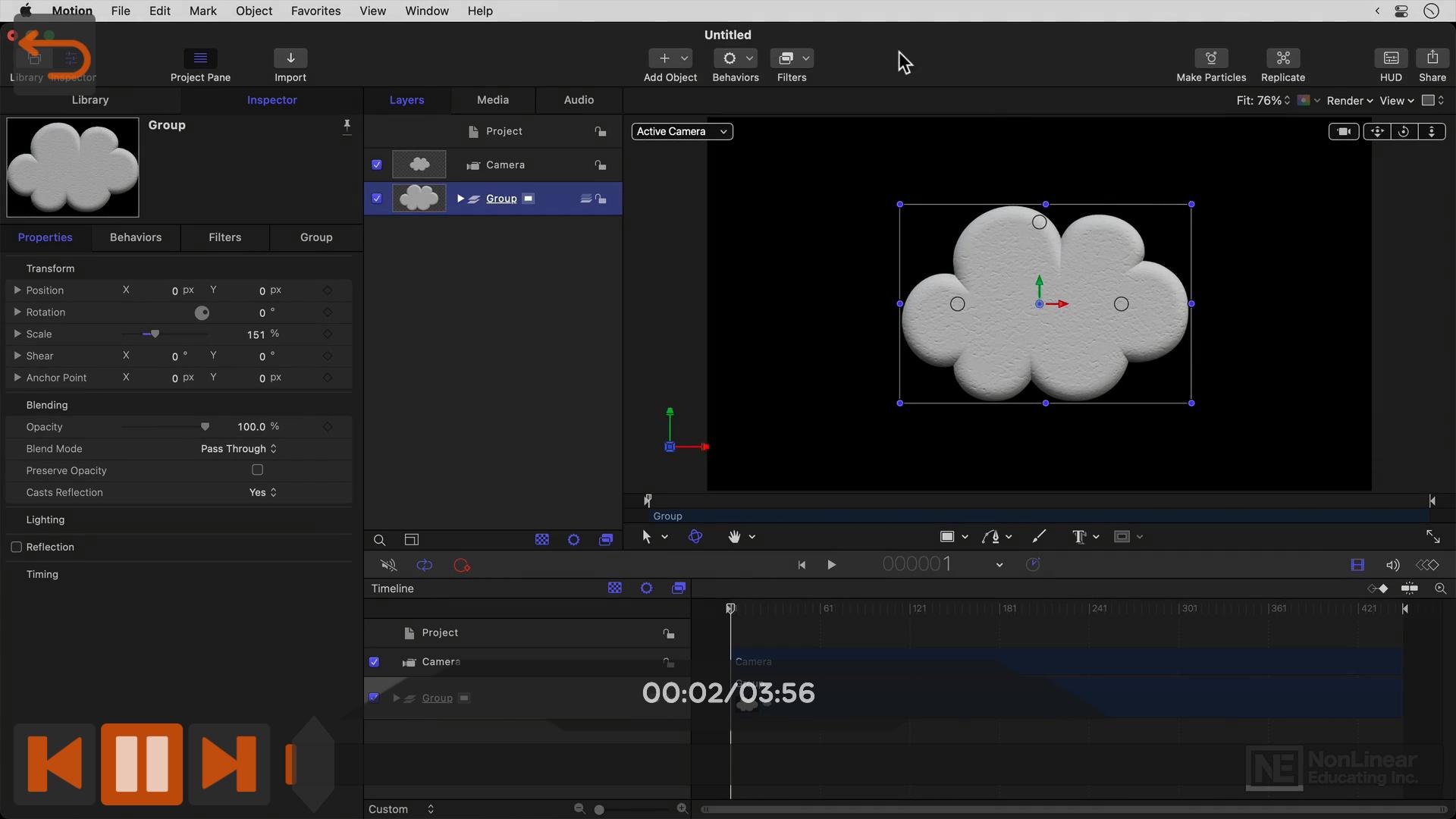The width and height of the screenshot is (1456, 819).
Task: Toggle Group layer visibility checkbox in Layers
Action: pyautogui.click(x=377, y=198)
